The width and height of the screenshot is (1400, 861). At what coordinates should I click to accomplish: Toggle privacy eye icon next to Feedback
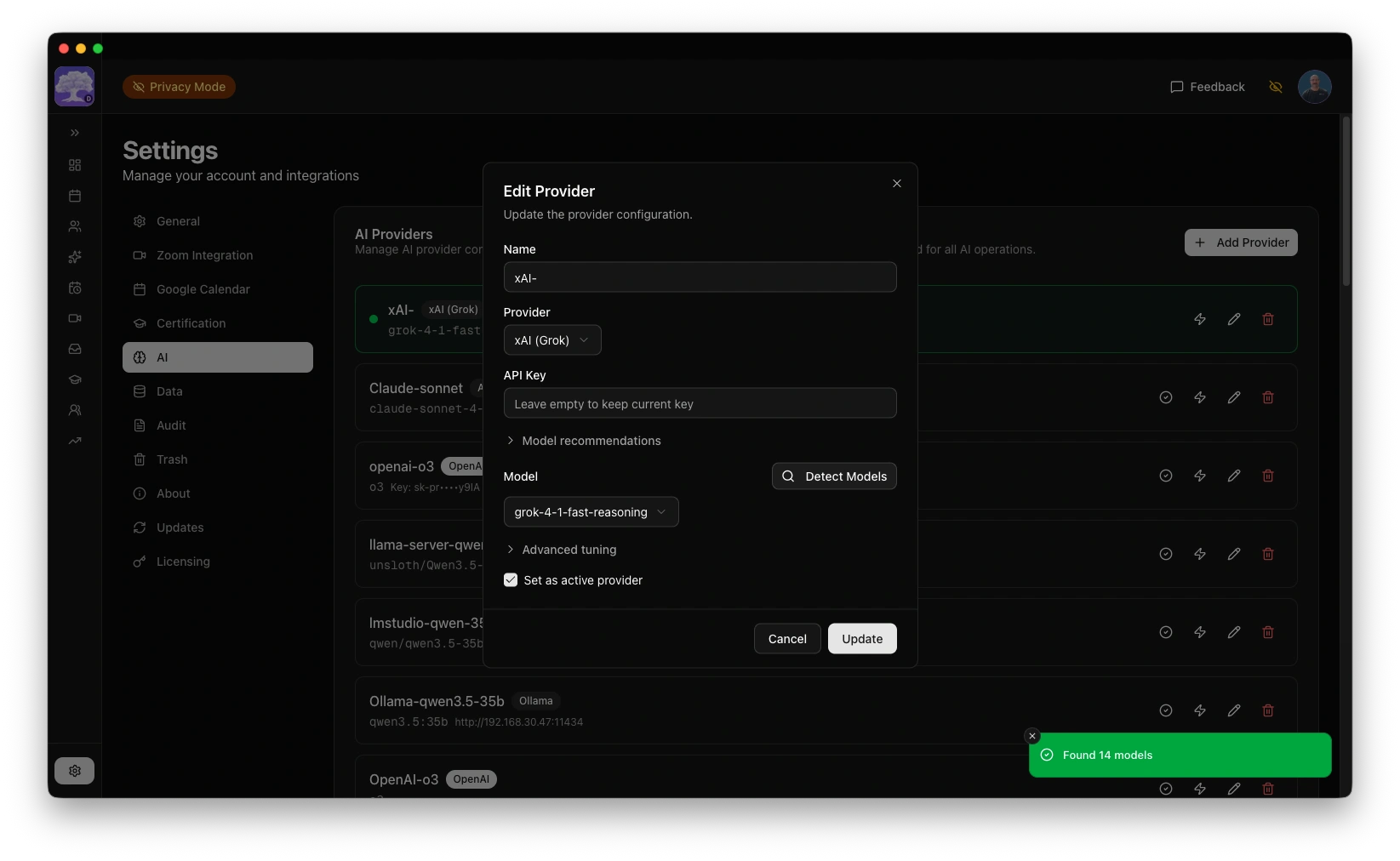(1275, 87)
